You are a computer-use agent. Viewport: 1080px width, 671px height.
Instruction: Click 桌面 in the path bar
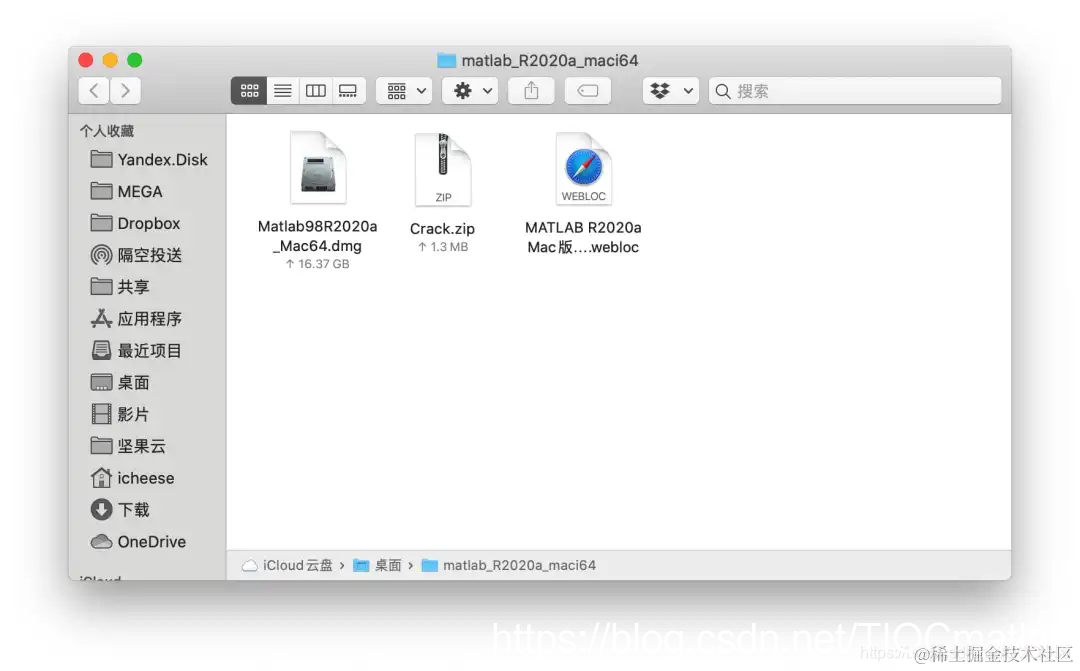pyautogui.click(x=377, y=566)
